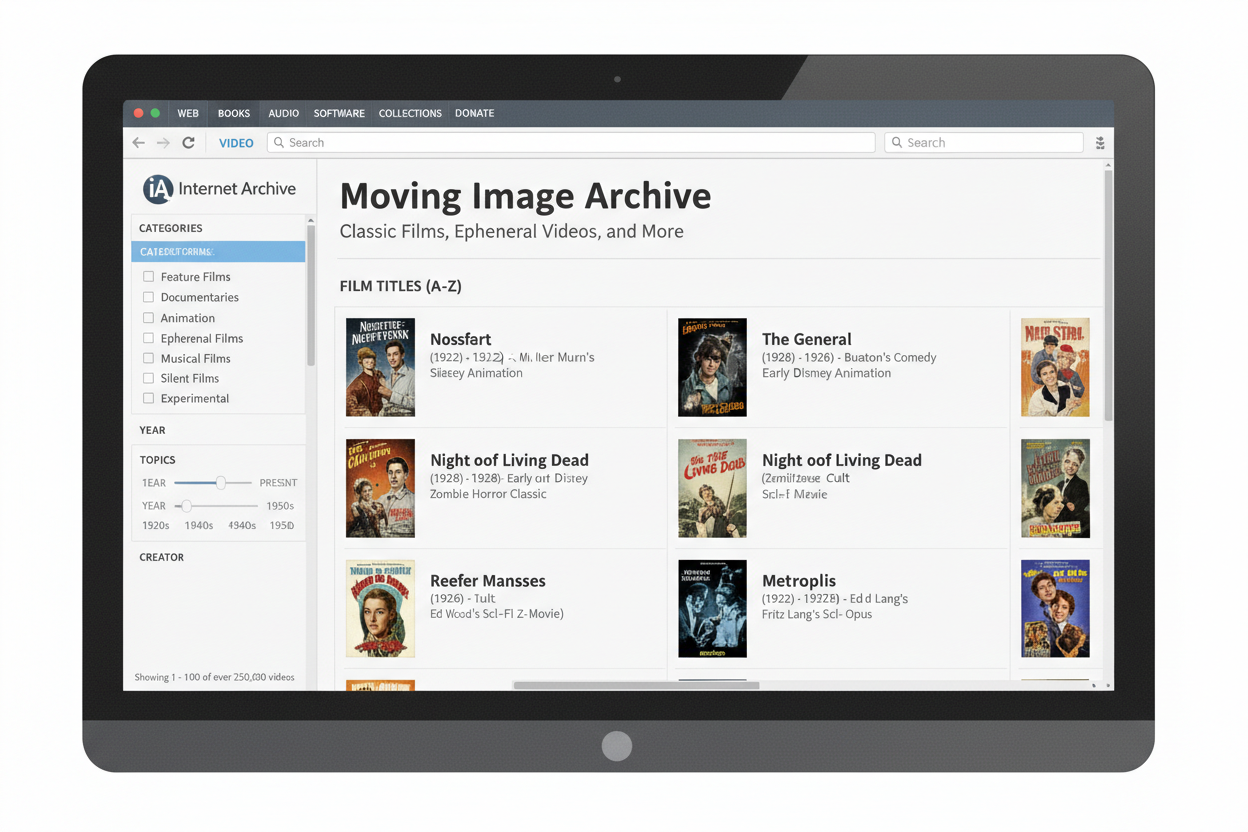Click the browser back arrow icon
Image resolution: width=1248 pixels, height=832 pixels.
coord(139,143)
